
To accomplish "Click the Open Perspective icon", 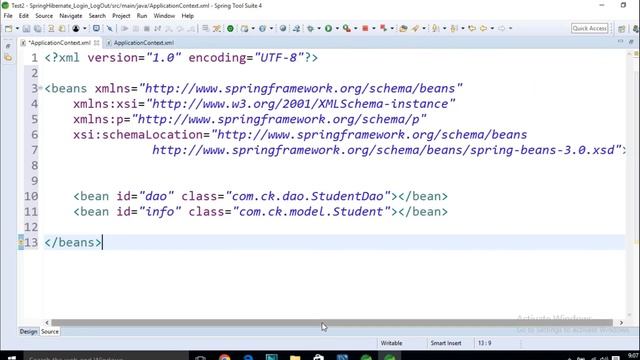I will 622,29.
